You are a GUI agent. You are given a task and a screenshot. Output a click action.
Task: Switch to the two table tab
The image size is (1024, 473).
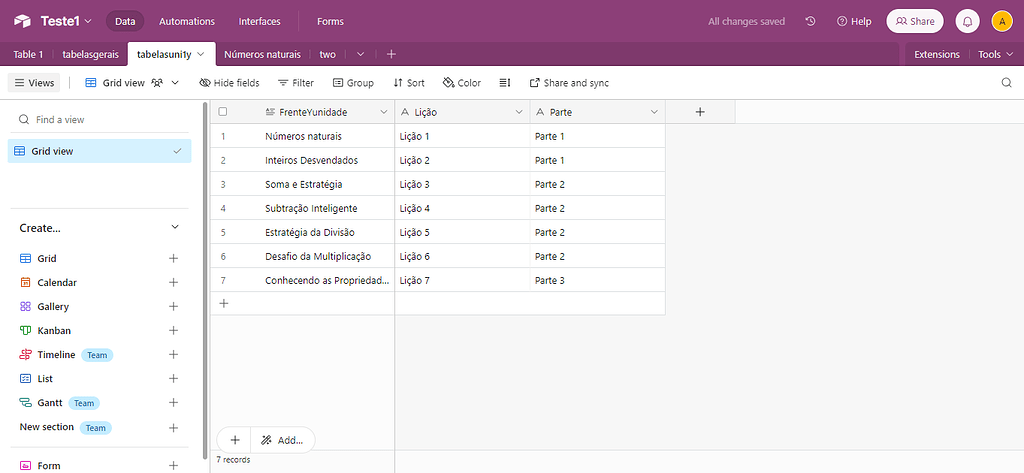tap(327, 54)
